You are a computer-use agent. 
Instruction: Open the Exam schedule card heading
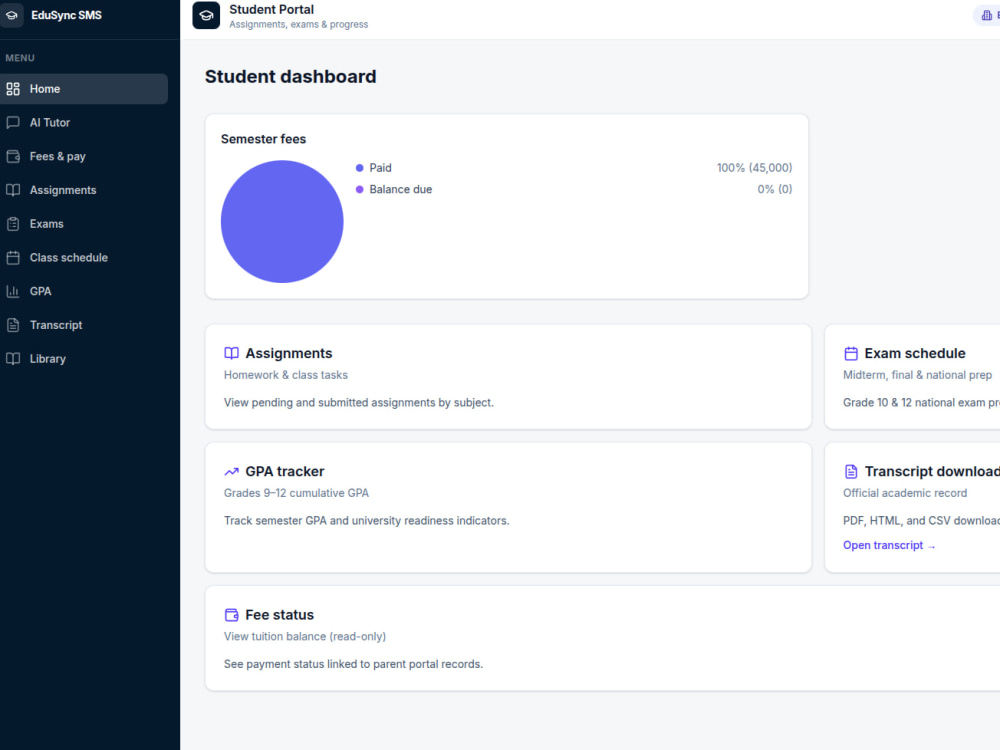915,353
